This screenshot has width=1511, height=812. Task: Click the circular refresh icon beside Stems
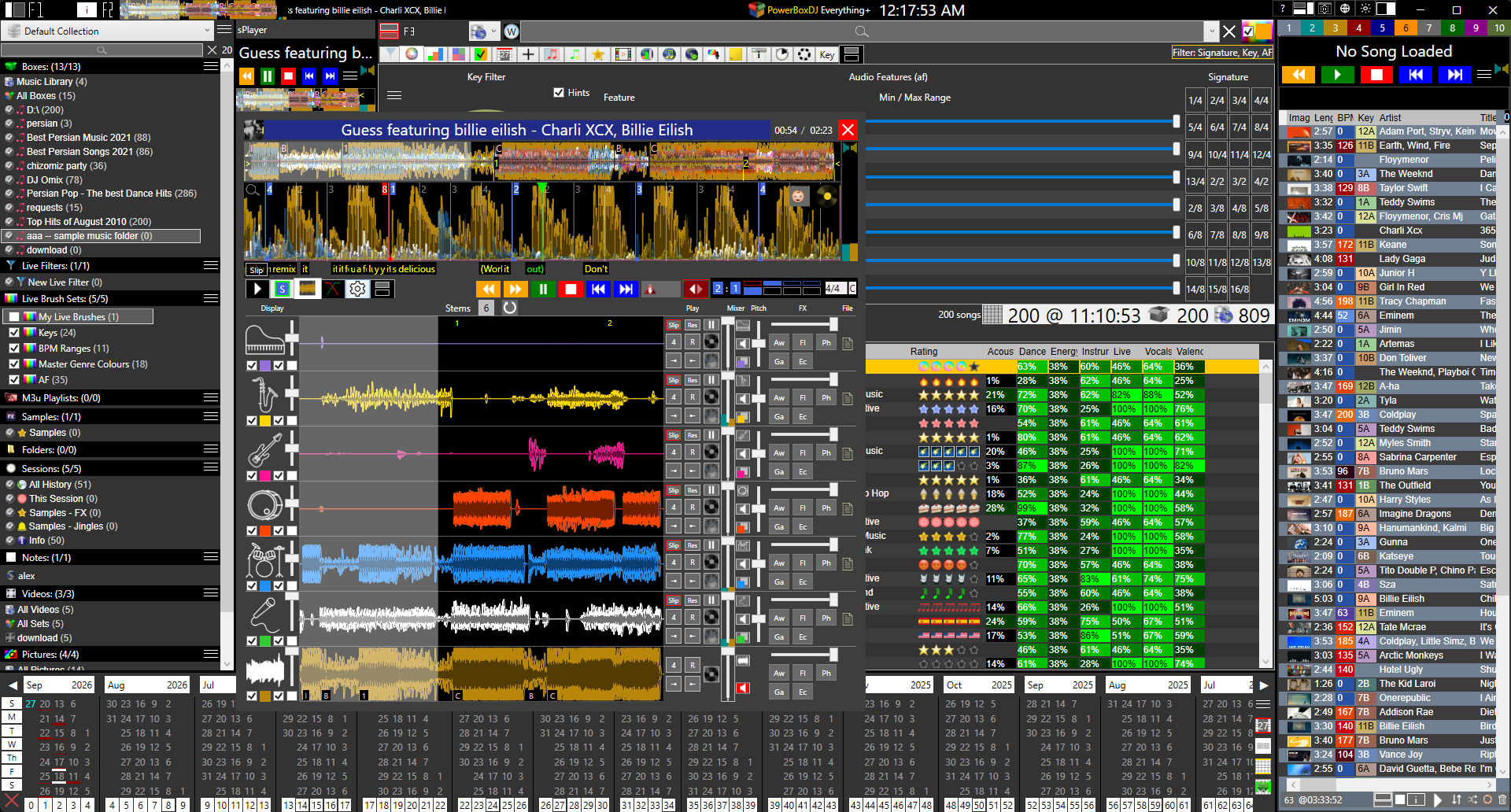pos(510,308)
